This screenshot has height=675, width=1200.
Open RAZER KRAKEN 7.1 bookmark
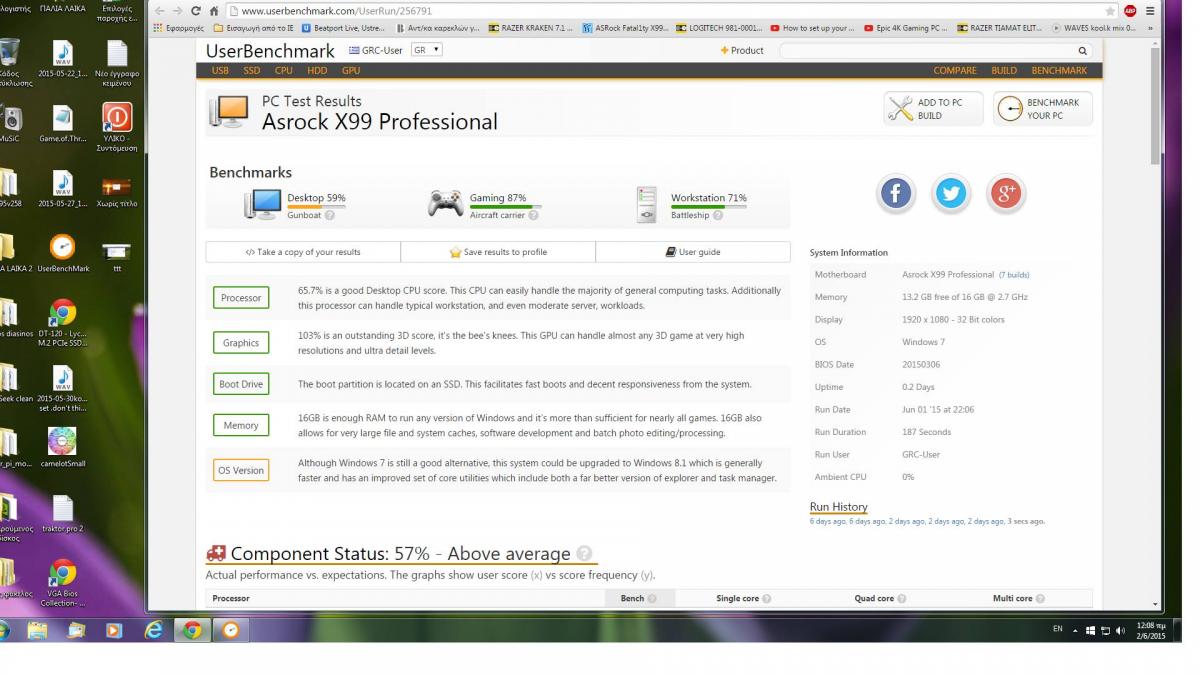point(530,28)
